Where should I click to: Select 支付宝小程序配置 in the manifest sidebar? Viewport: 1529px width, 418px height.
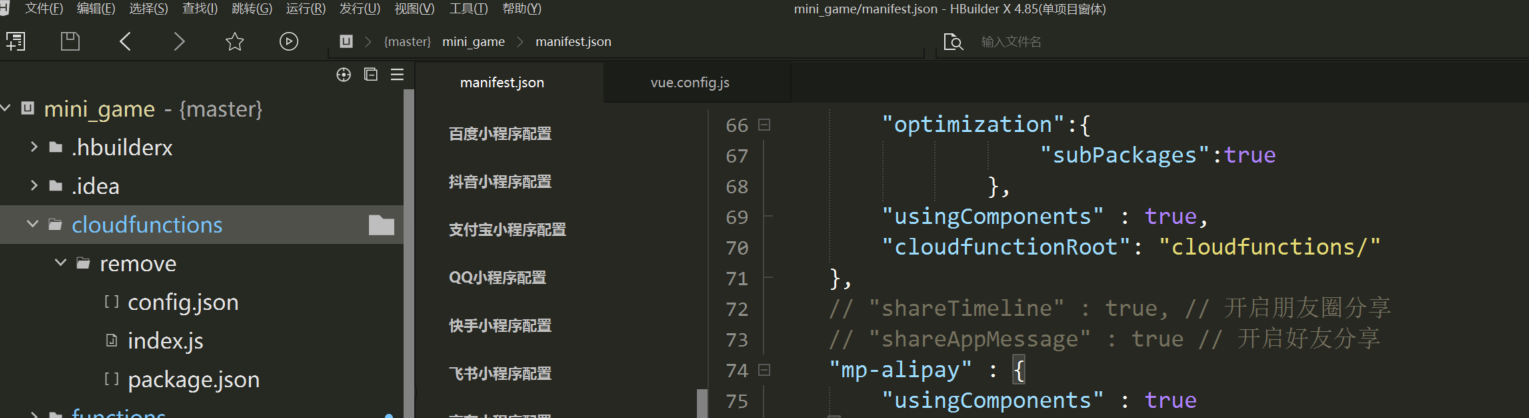(x=507, y=229)
